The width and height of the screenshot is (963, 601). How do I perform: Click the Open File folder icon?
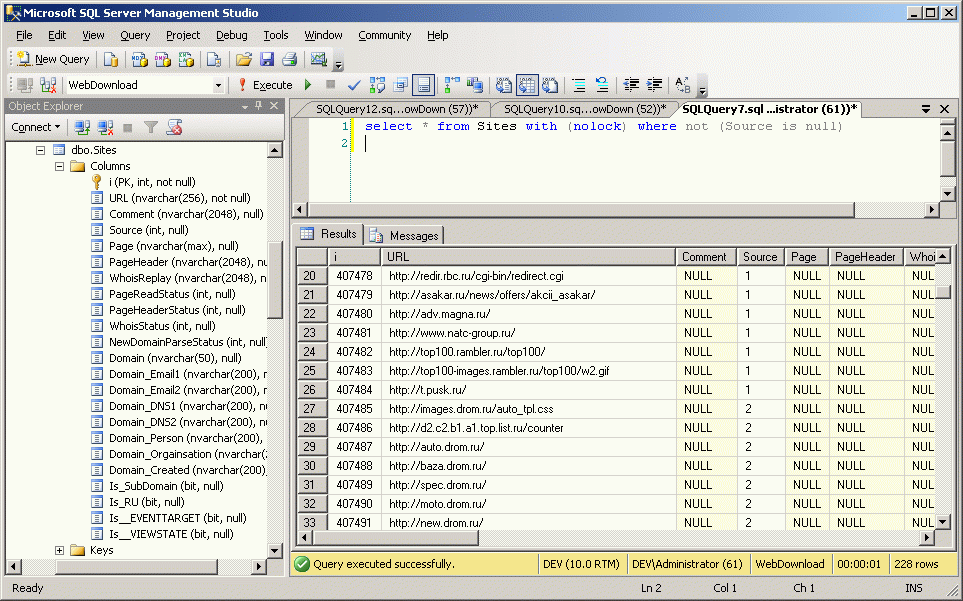pyautogui.click(x=244, y=59)
